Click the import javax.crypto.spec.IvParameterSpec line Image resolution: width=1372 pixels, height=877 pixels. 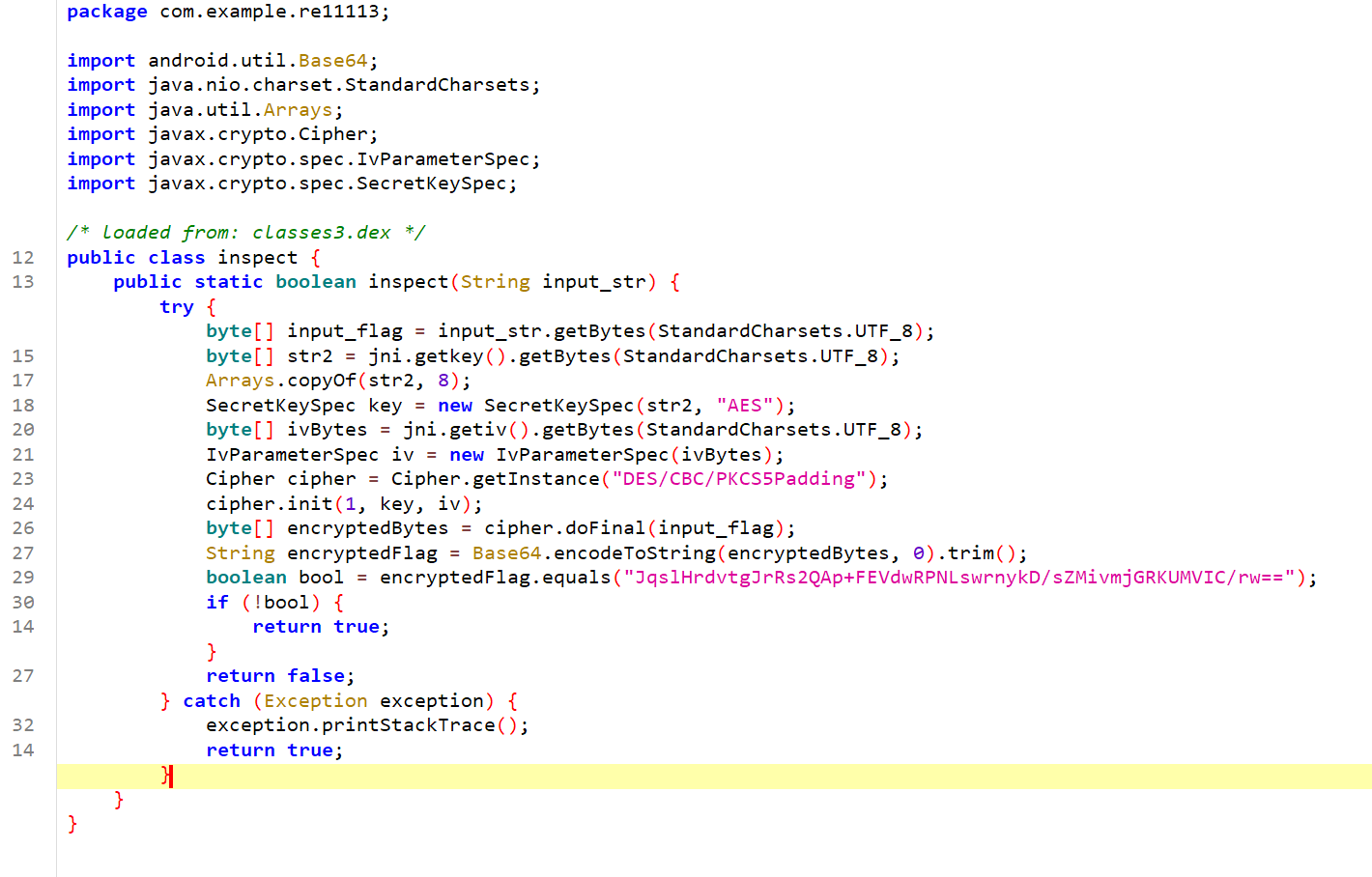pos(303,159)
